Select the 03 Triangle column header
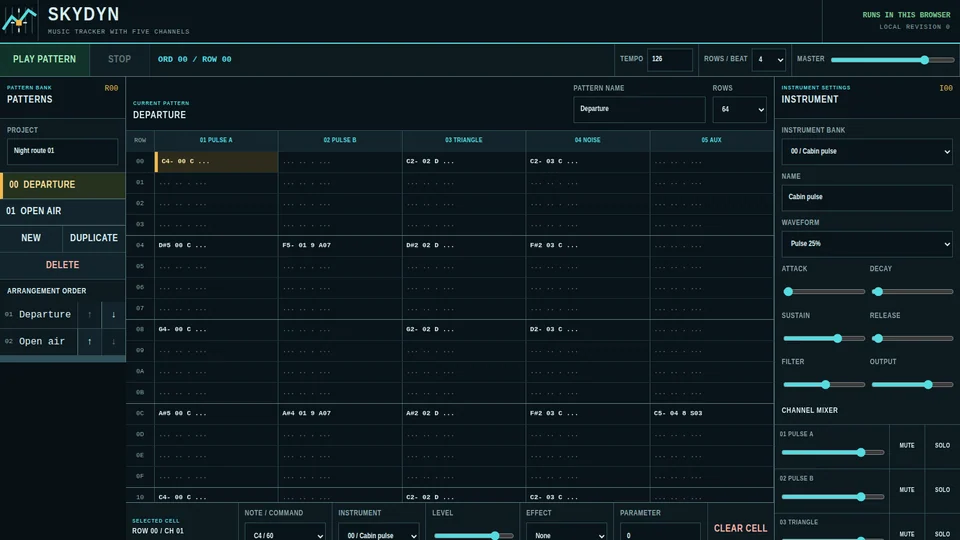The height and width of the screenshot is (540, 960). [463, 140]
